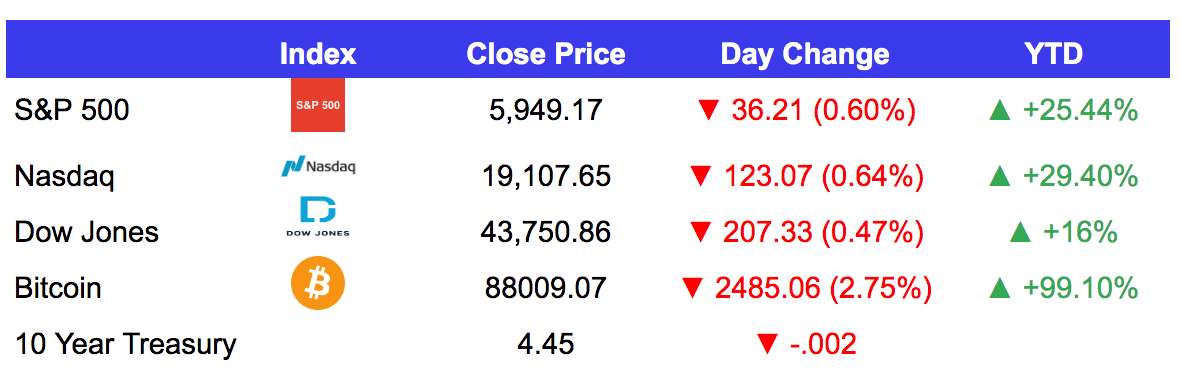This screenshot has width=1180, height=382.
Task: Select the Index column header
Action: click(x=318, y=54)
